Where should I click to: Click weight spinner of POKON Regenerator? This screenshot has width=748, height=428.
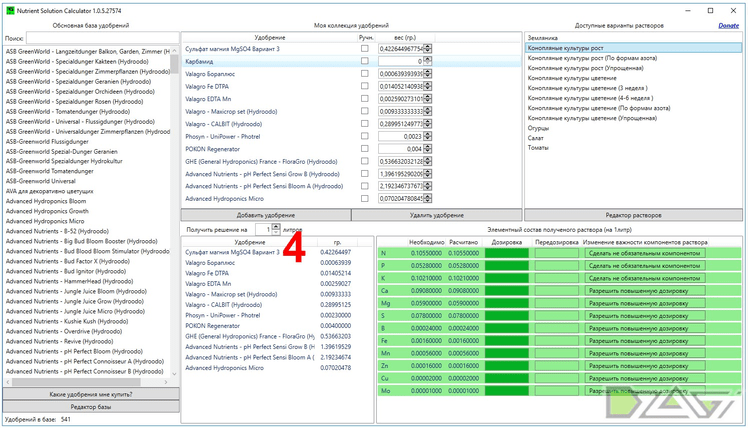coord(427,149)
